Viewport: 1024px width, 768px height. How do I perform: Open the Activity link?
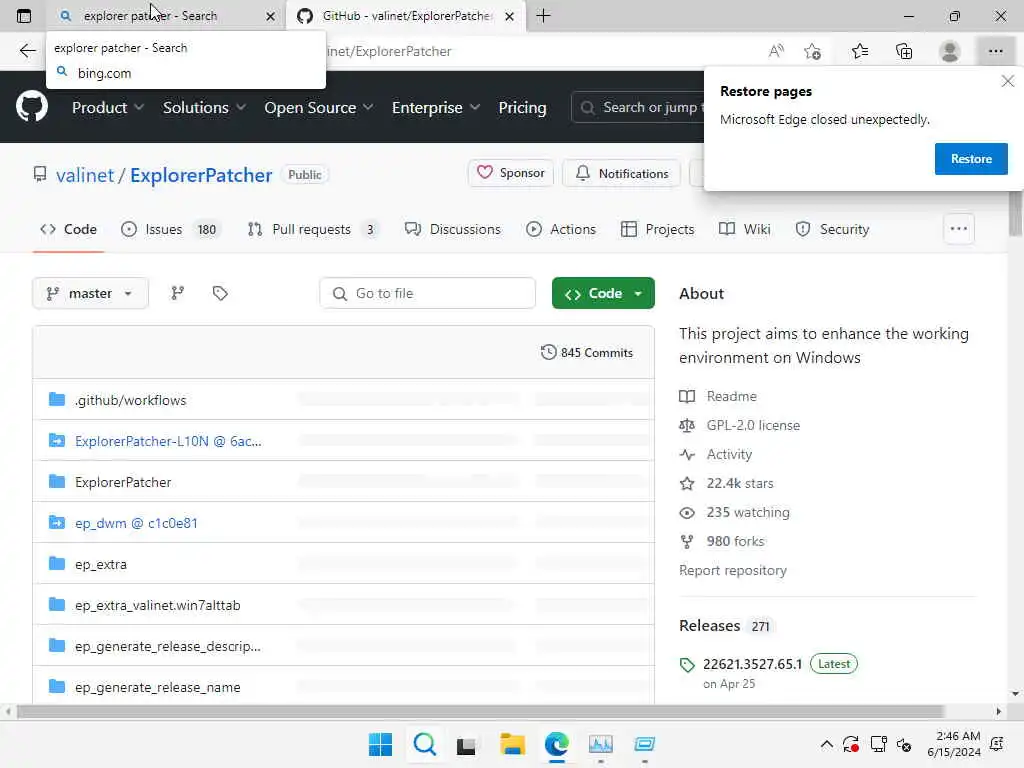pos(729,455)
